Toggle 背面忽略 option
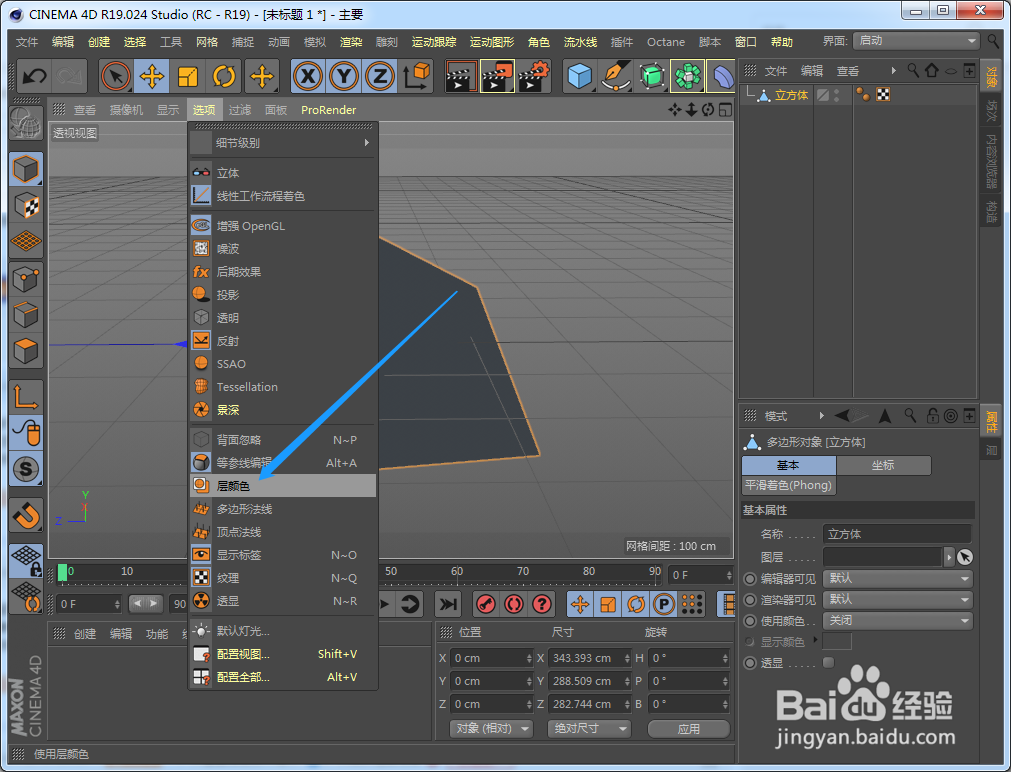Image resolution: width=1011 pixels, height=772 pixels. point(282,440)
